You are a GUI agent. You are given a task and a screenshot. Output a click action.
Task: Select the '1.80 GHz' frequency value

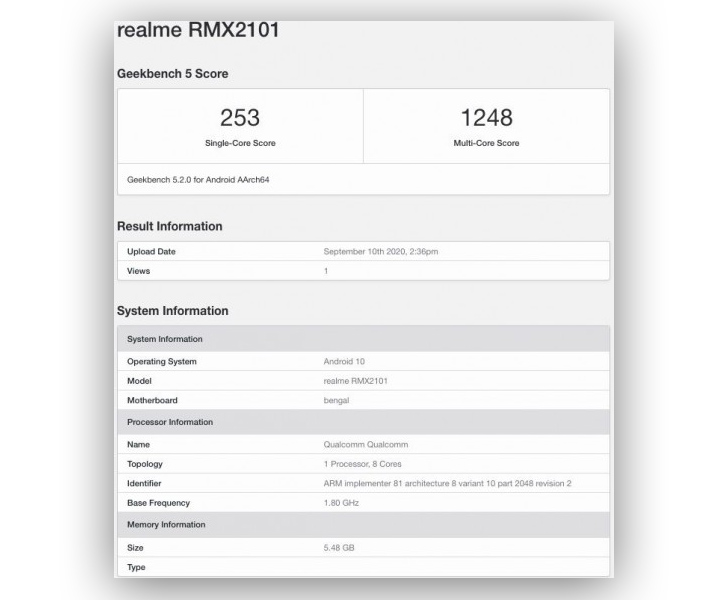(x=341, y=503)
